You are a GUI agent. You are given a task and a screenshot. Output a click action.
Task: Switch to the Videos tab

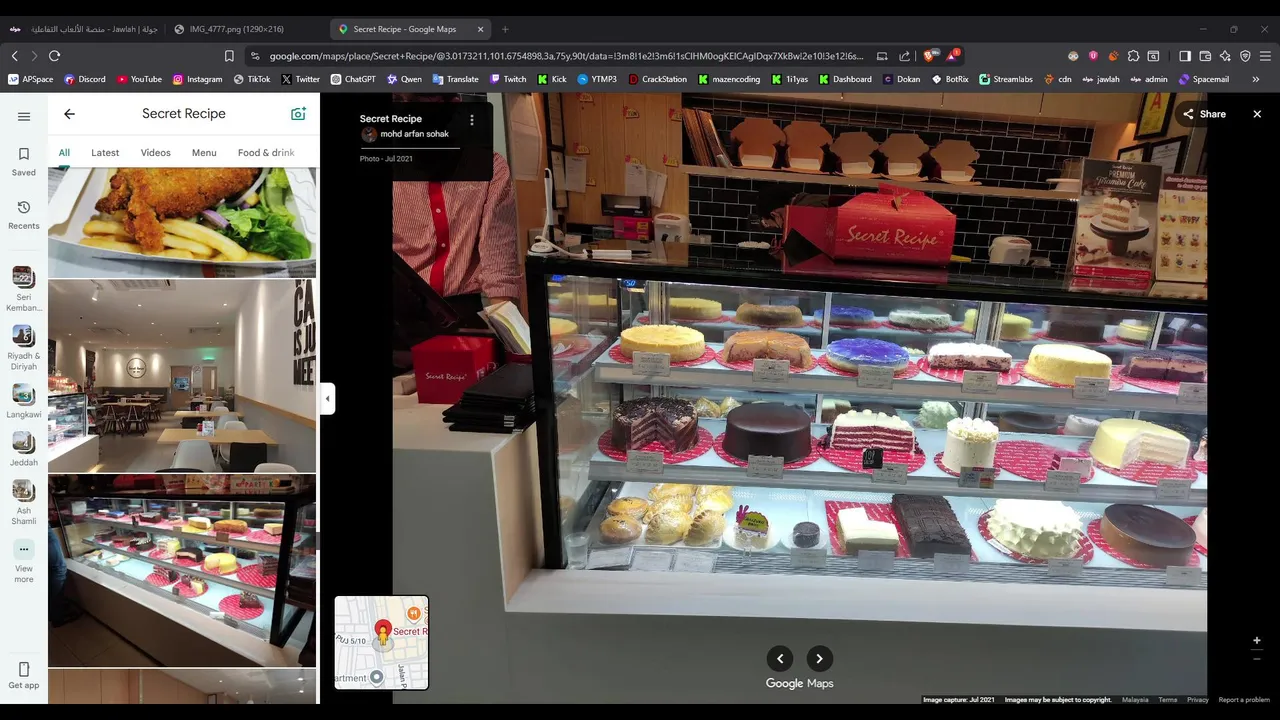(155, 153)
